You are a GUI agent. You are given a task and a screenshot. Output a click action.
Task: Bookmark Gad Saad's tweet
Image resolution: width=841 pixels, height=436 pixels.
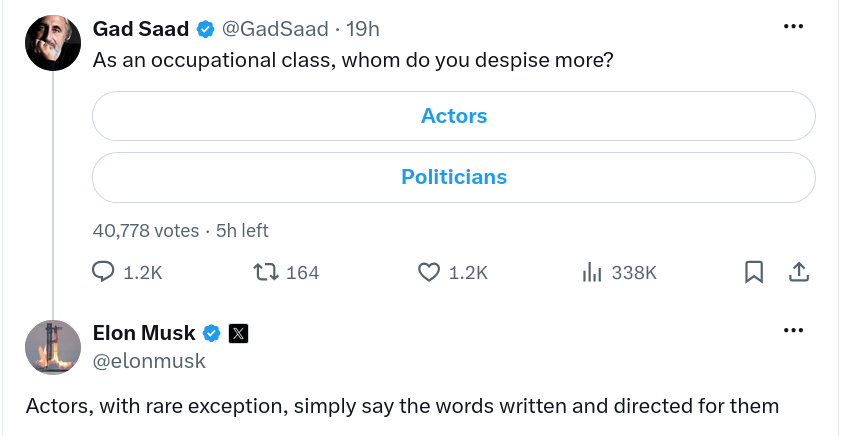(x=754, y=272)
